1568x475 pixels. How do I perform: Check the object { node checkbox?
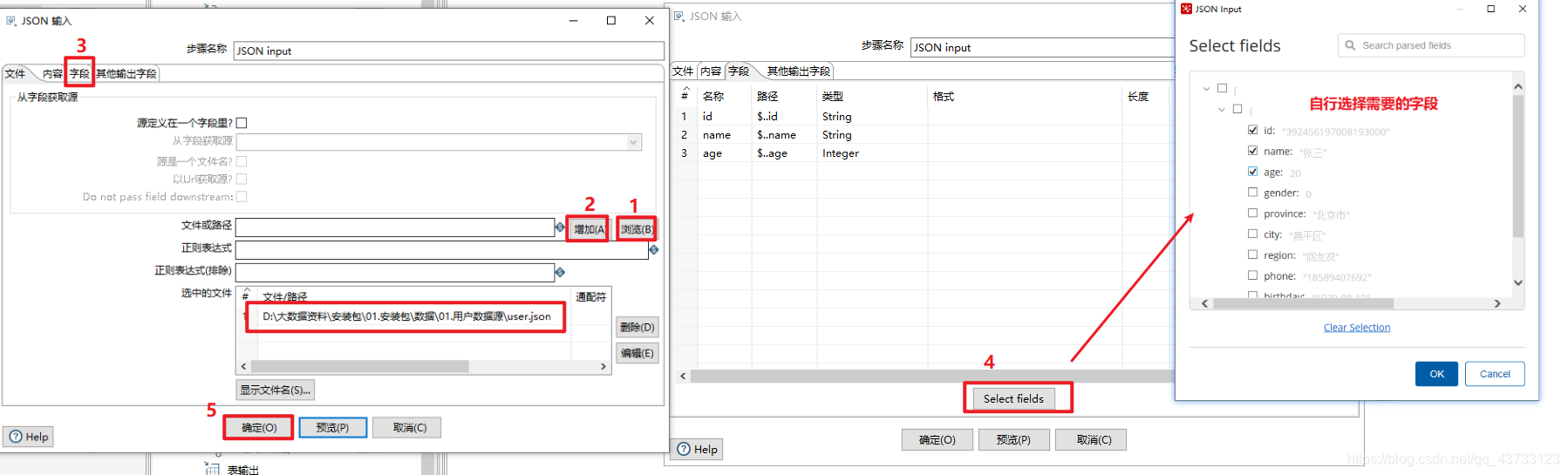[1237, 109]
